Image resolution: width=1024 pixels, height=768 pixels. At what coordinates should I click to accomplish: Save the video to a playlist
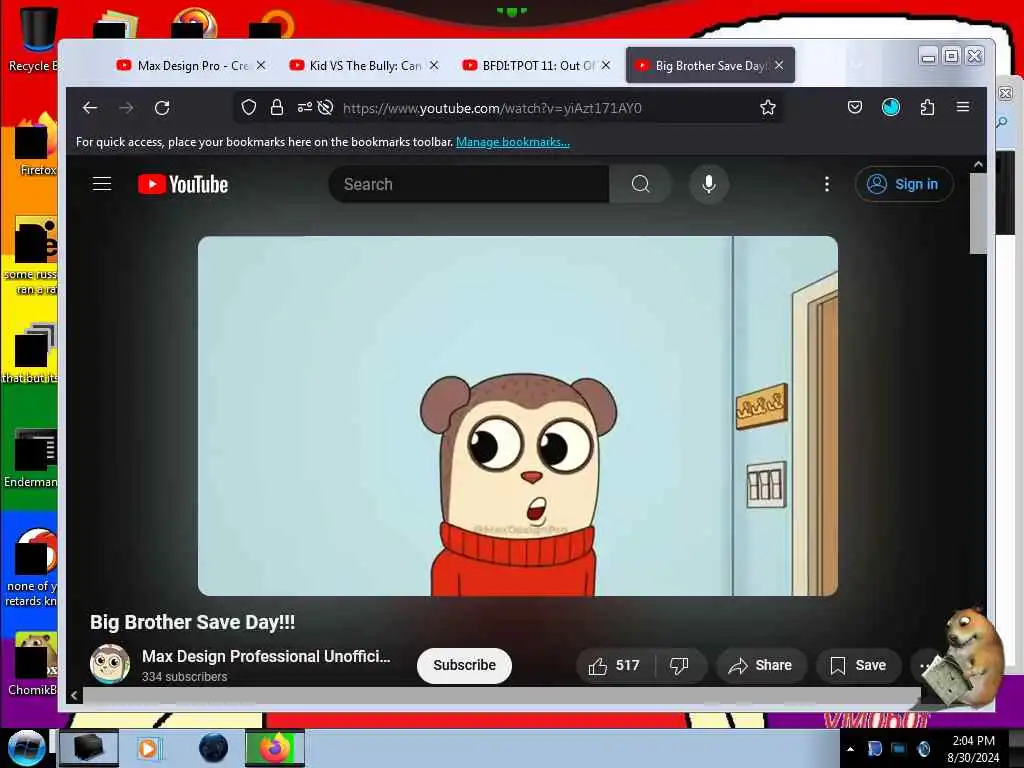858,665
